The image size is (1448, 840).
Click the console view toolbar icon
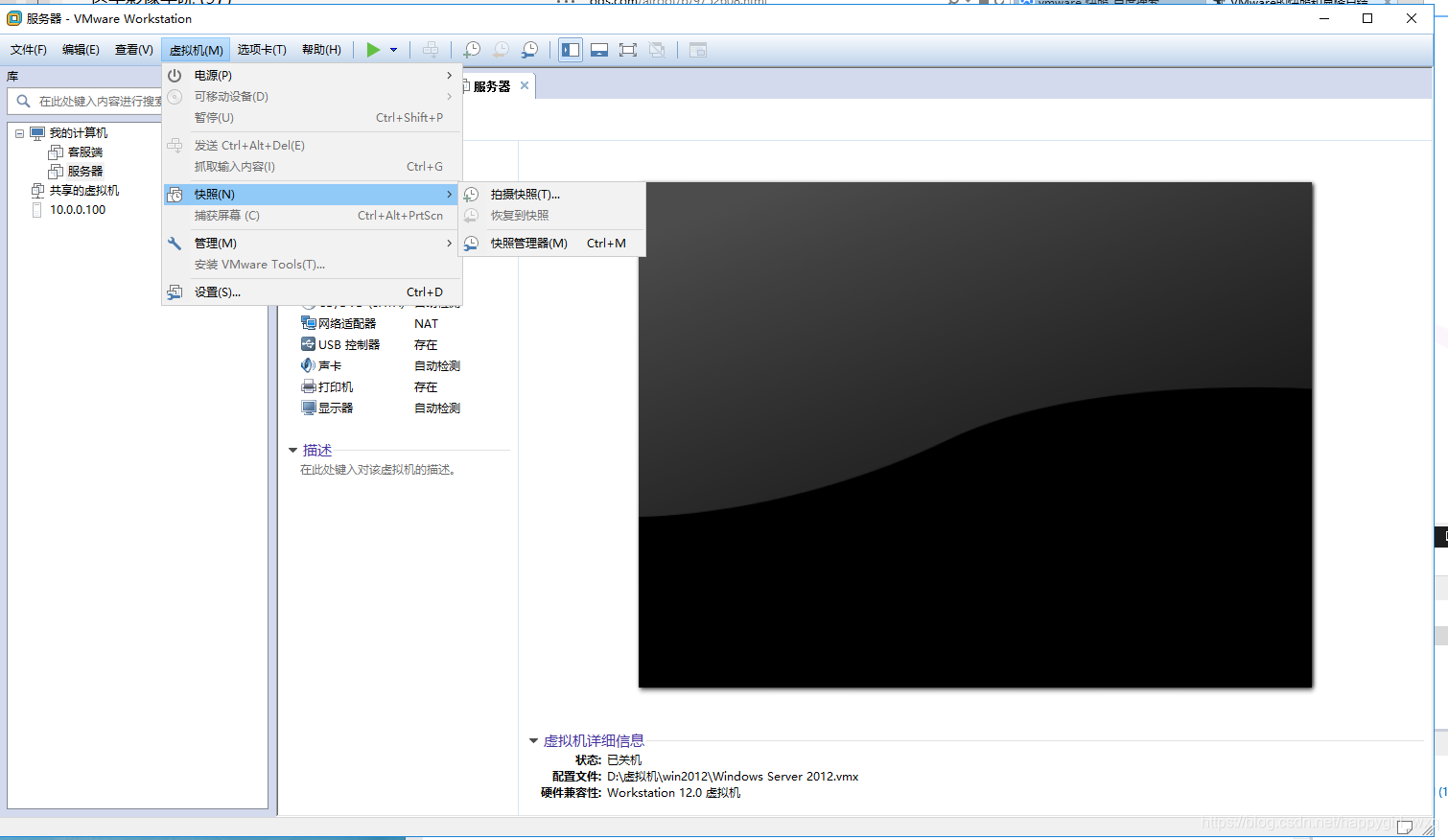pyautogui.click(x=698, y=50)
